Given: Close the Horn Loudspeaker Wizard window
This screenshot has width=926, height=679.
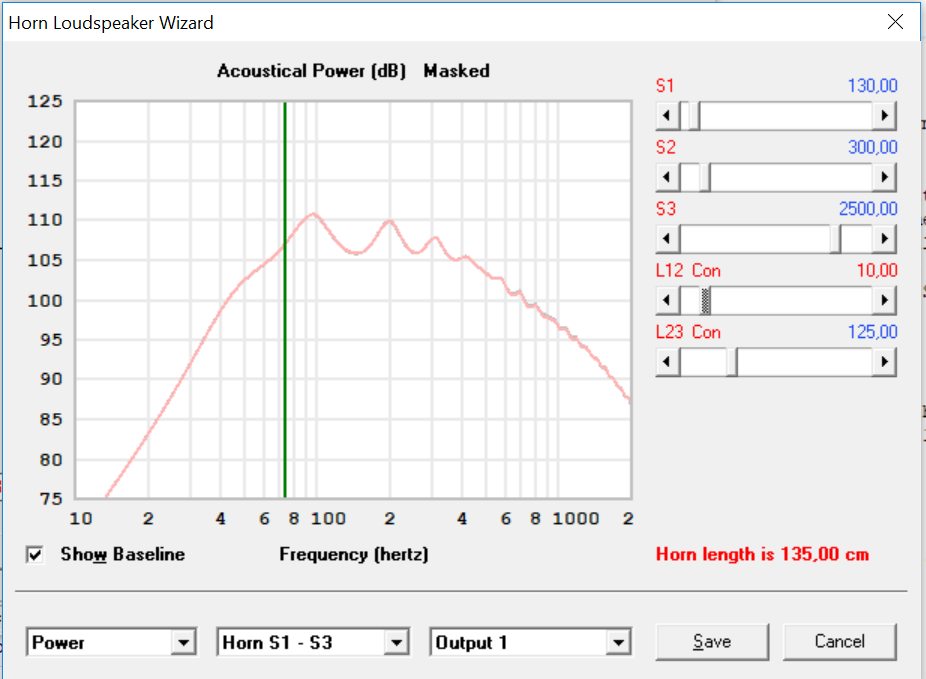Looking at the screenshot, I should 895,22.
